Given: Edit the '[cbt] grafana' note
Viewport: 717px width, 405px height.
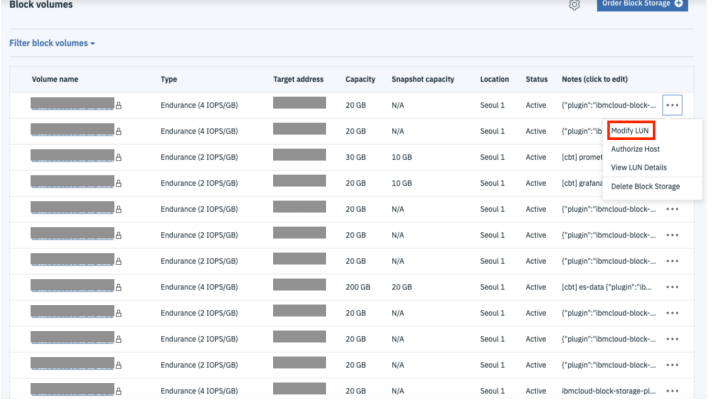Looking at the screenshot, I should tap(582, 183).
